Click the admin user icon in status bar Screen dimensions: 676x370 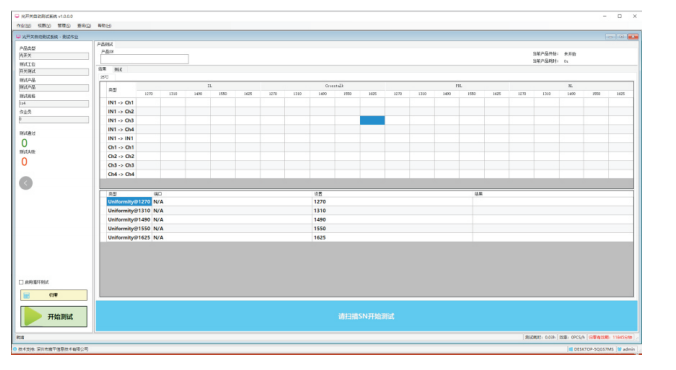(x=619, y=349)
